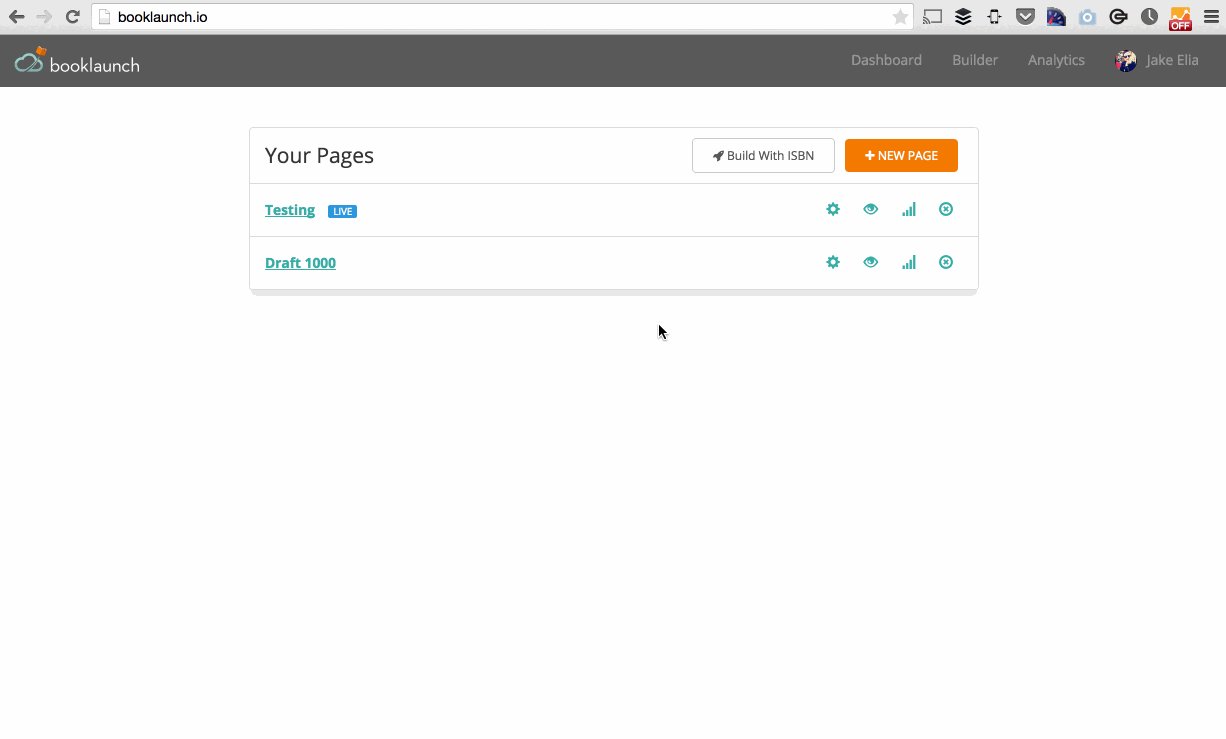
Task: Open the Draft 1000 page link
Action: coord(300,263)
